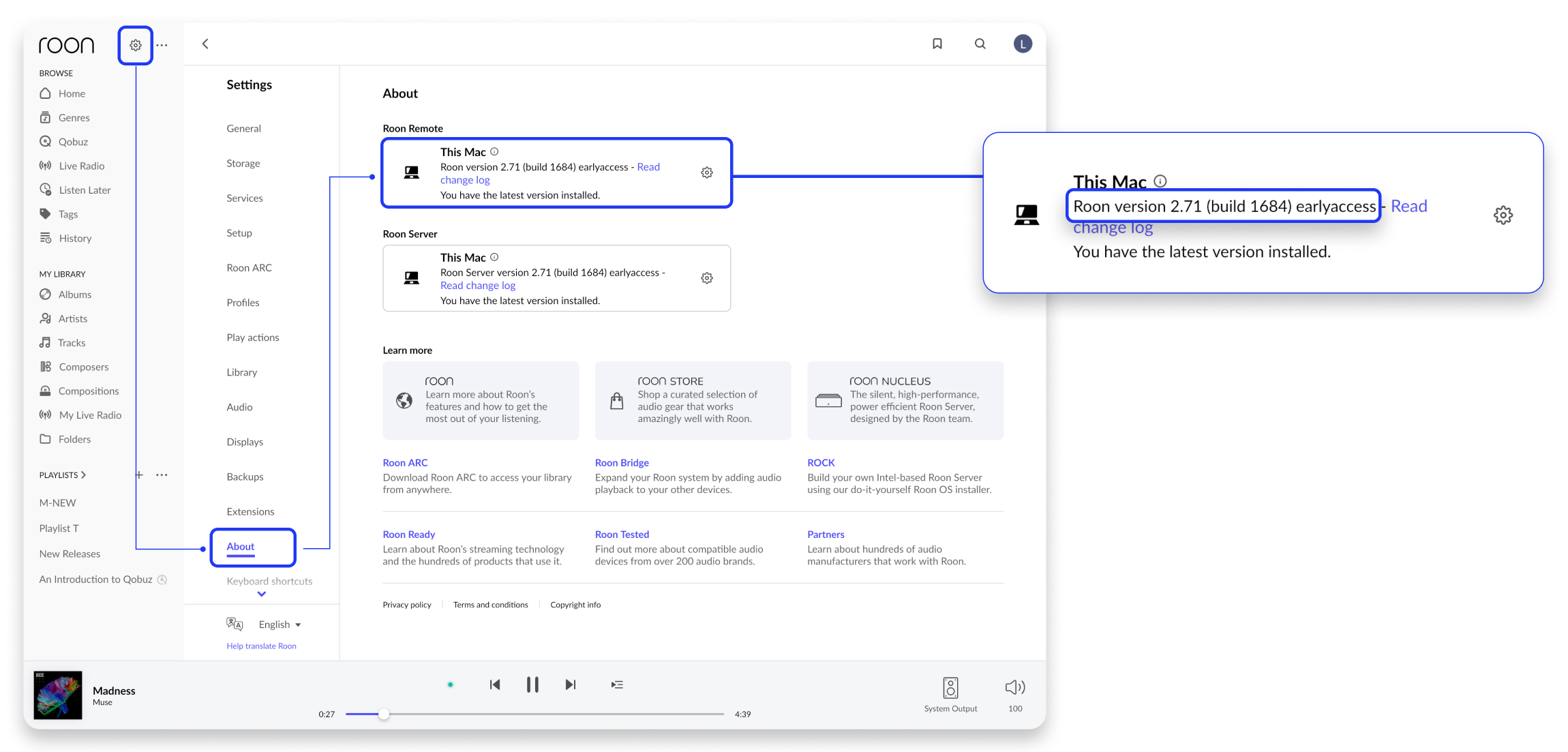Select the About settings tab
The width and height of the screenshot is (1568, 752).
point(241,546)
